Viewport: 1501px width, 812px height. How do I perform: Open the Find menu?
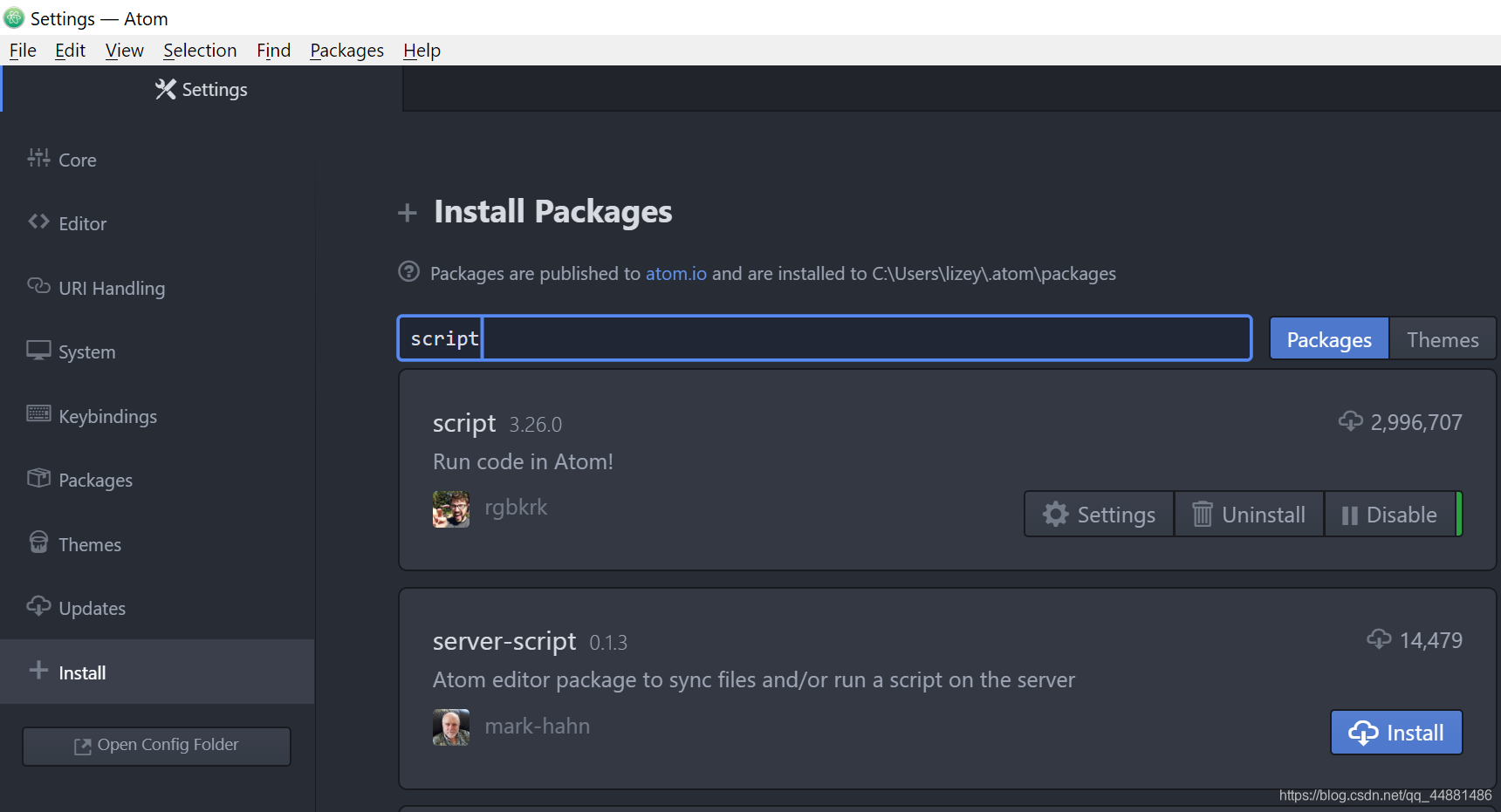pyautogui.click(x=273, y=51)
